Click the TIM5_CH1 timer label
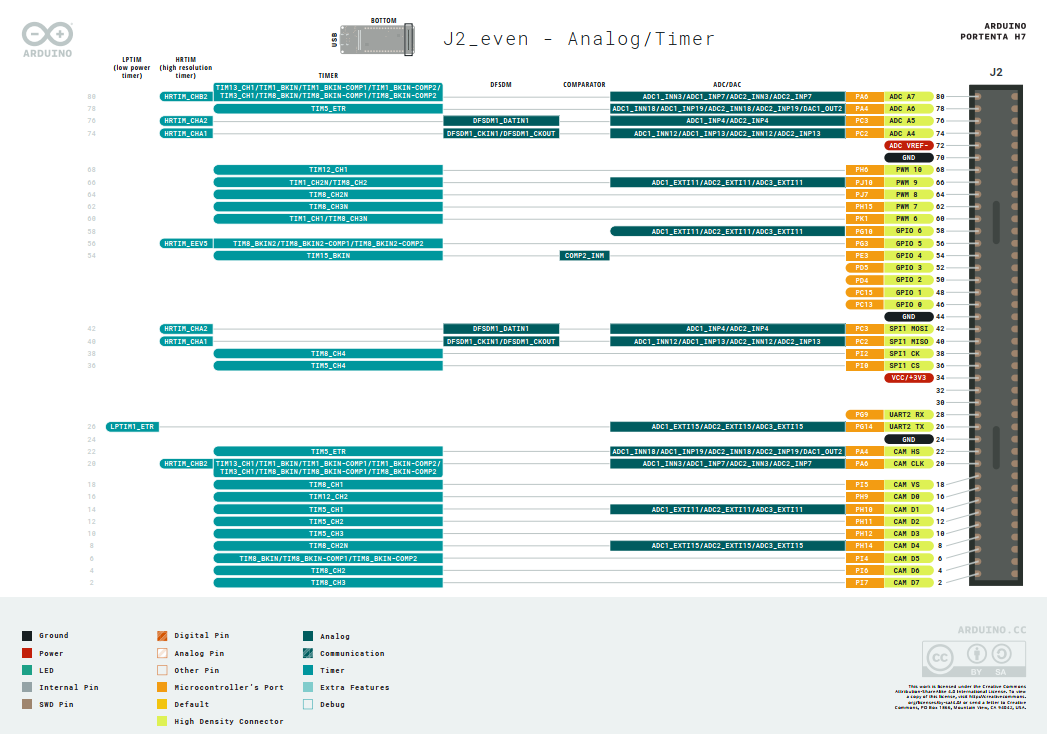 [328, 510]
